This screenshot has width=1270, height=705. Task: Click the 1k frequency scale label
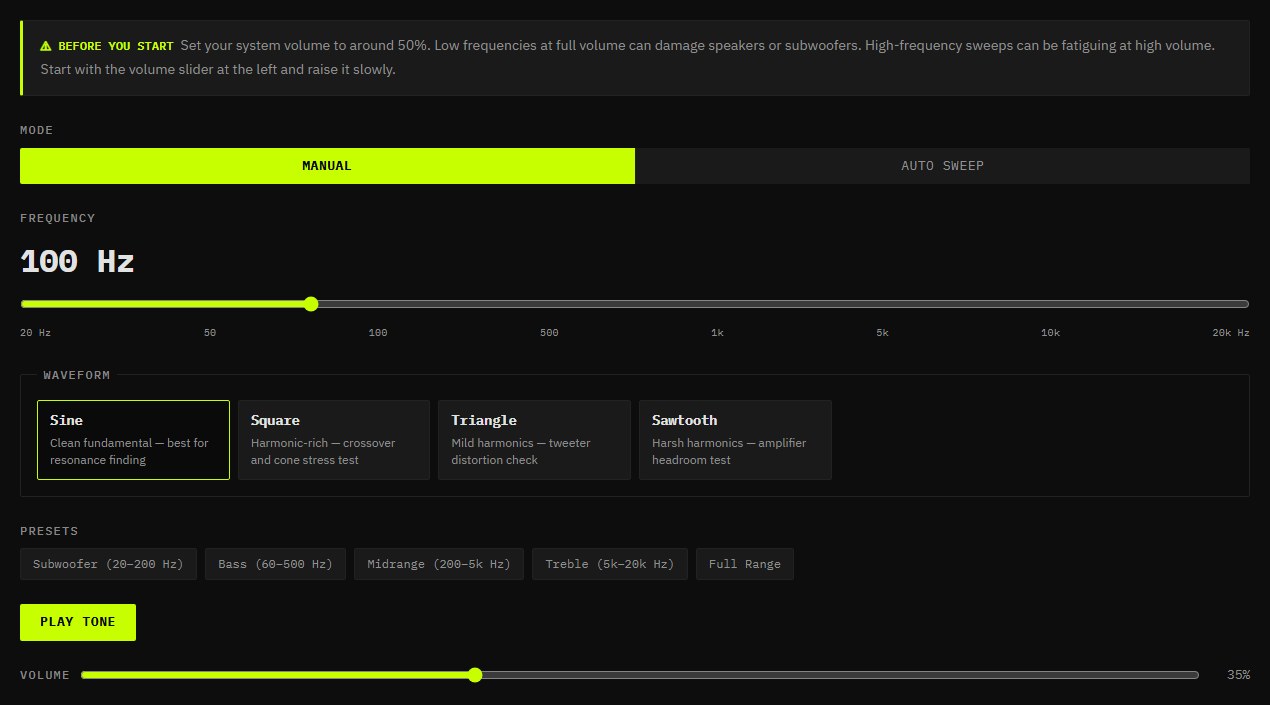[x=717, y=332]
